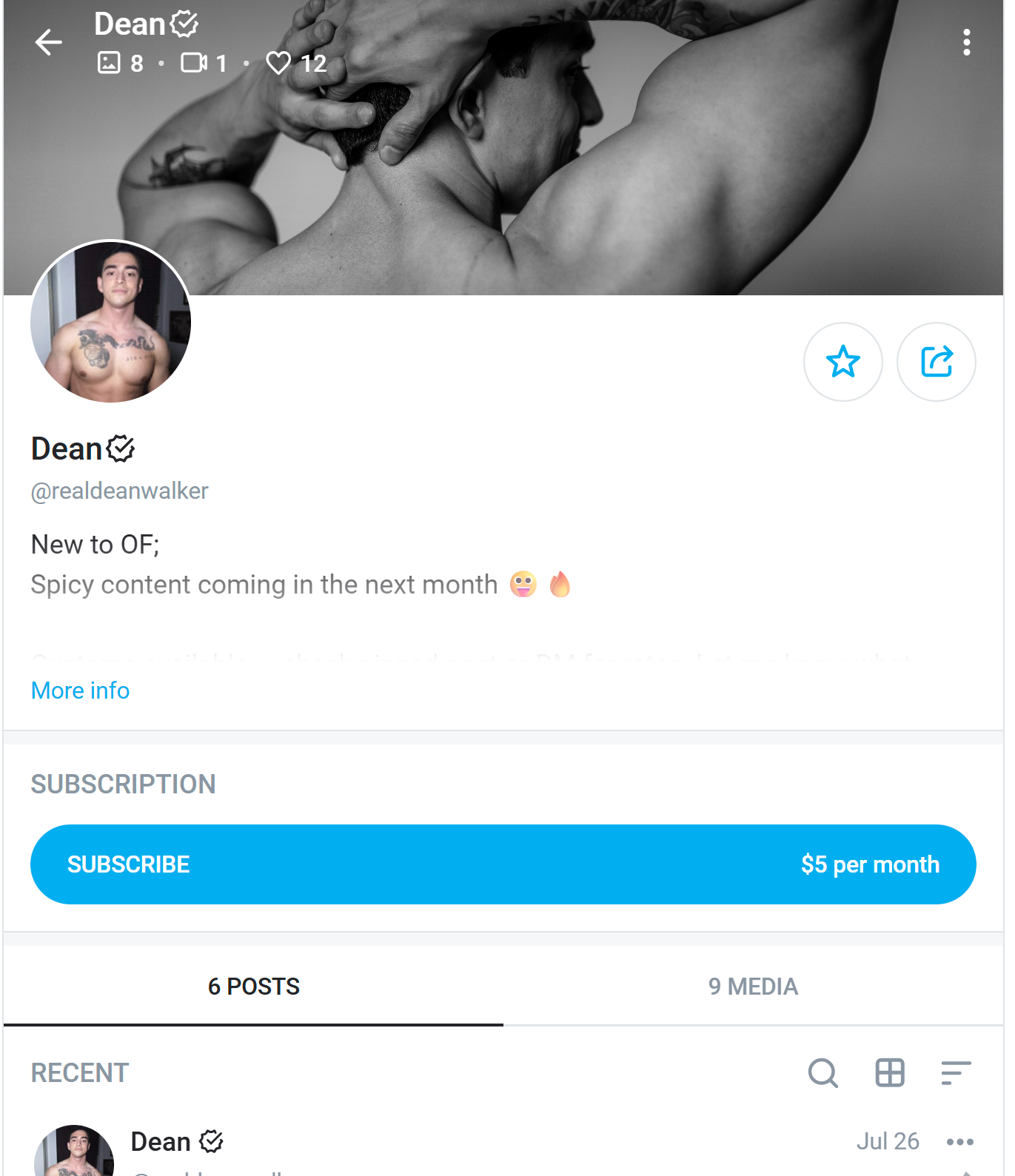Open the Jul 26 post date link
Screen dimensions: 1015x1176
tap(887, 1141)
